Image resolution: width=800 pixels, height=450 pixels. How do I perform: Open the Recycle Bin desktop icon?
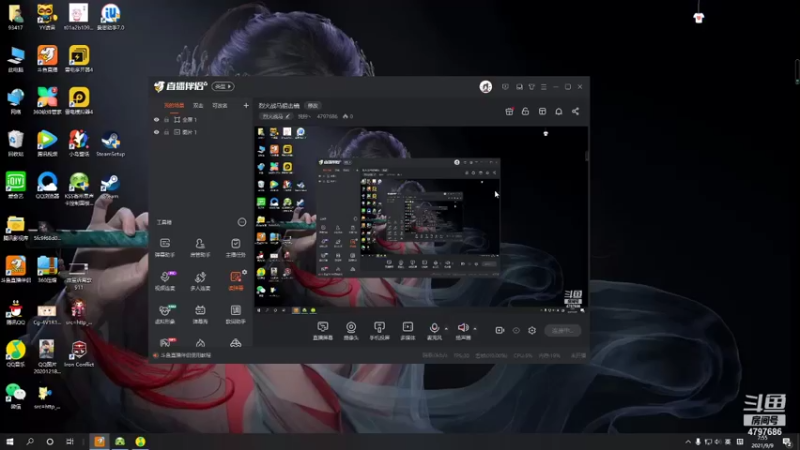click(16, 144)
